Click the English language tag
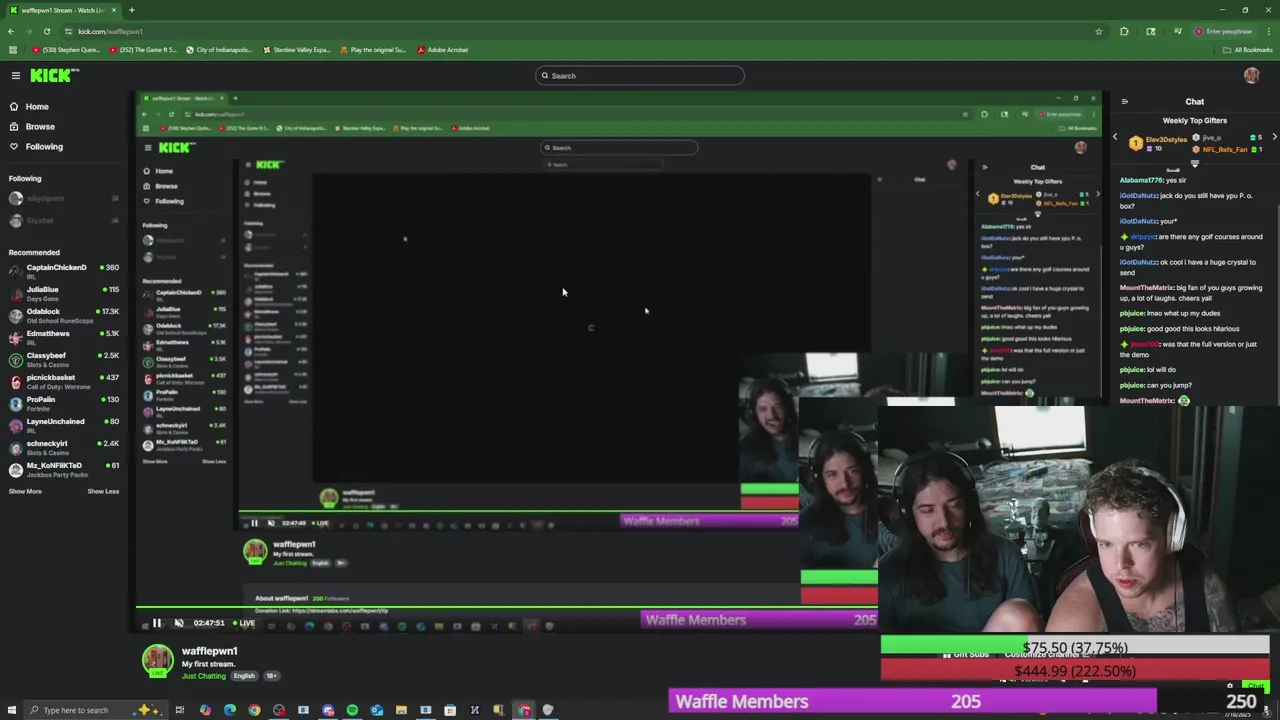 pos(244,676)
